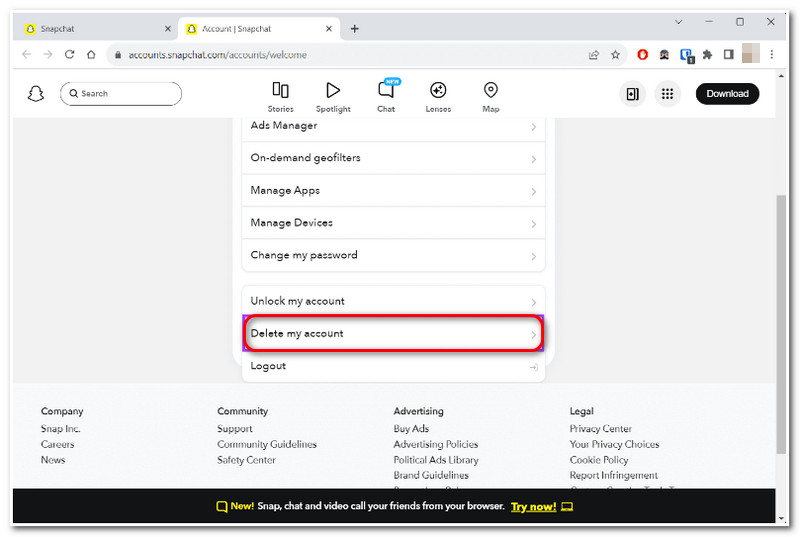Expand the Change my password chevron
The height and width of the screenshot is (537, 800).
click(x=534, y=256)
